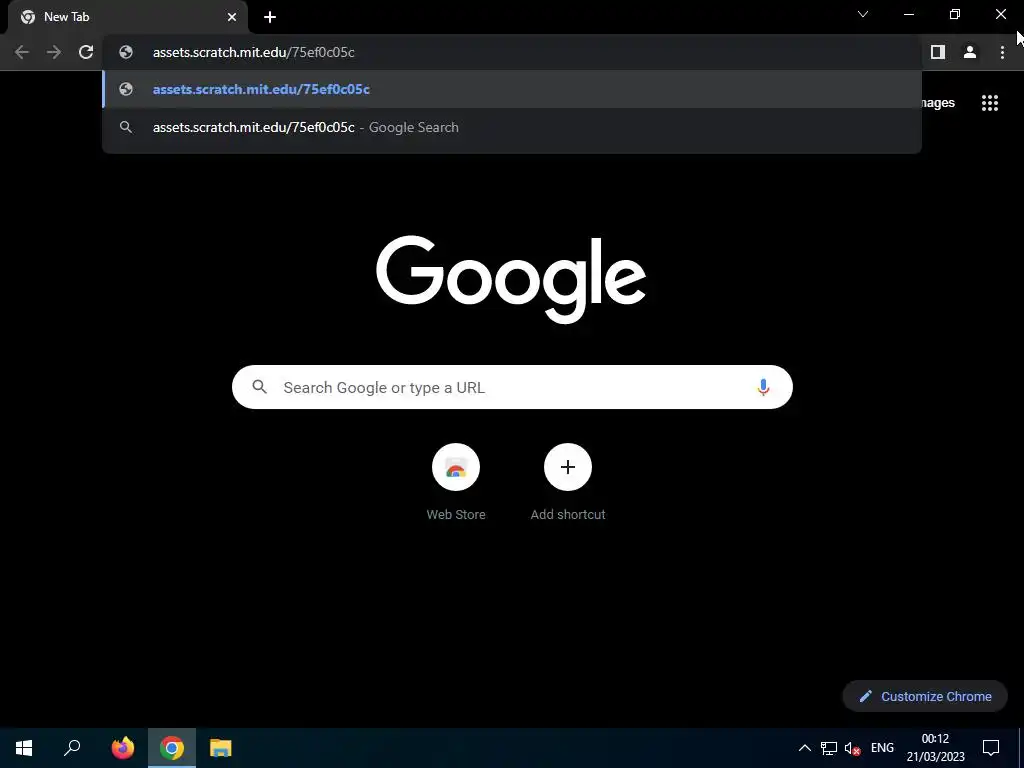The height and width of the screenshot is (768, 1024).
Task: Launch Firefox from the taskbar
Action: coord(122,748)
